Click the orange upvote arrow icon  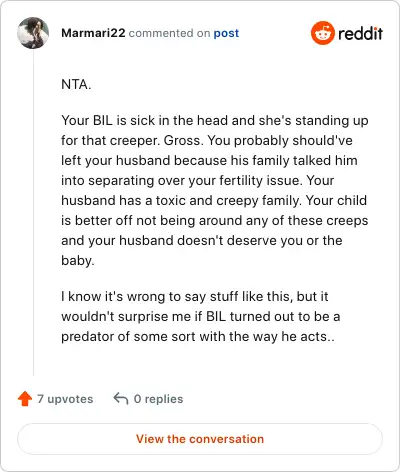tap(25, 399)
